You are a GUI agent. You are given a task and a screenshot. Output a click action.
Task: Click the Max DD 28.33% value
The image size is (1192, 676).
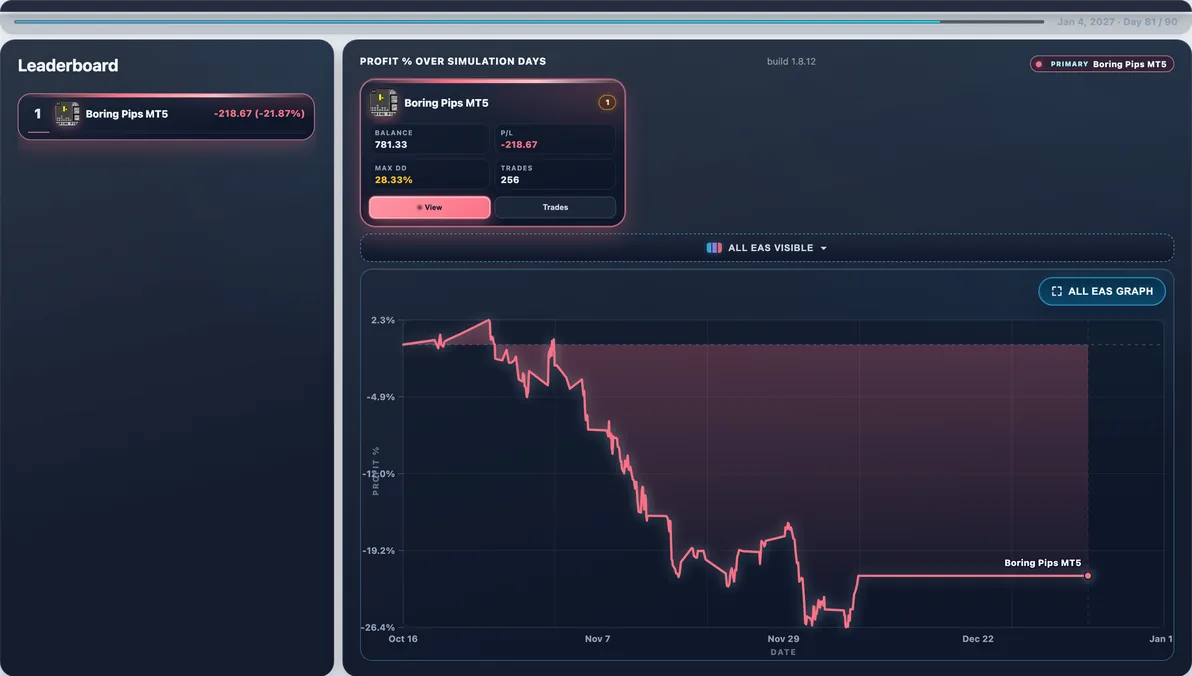click(x=393, y=180)
